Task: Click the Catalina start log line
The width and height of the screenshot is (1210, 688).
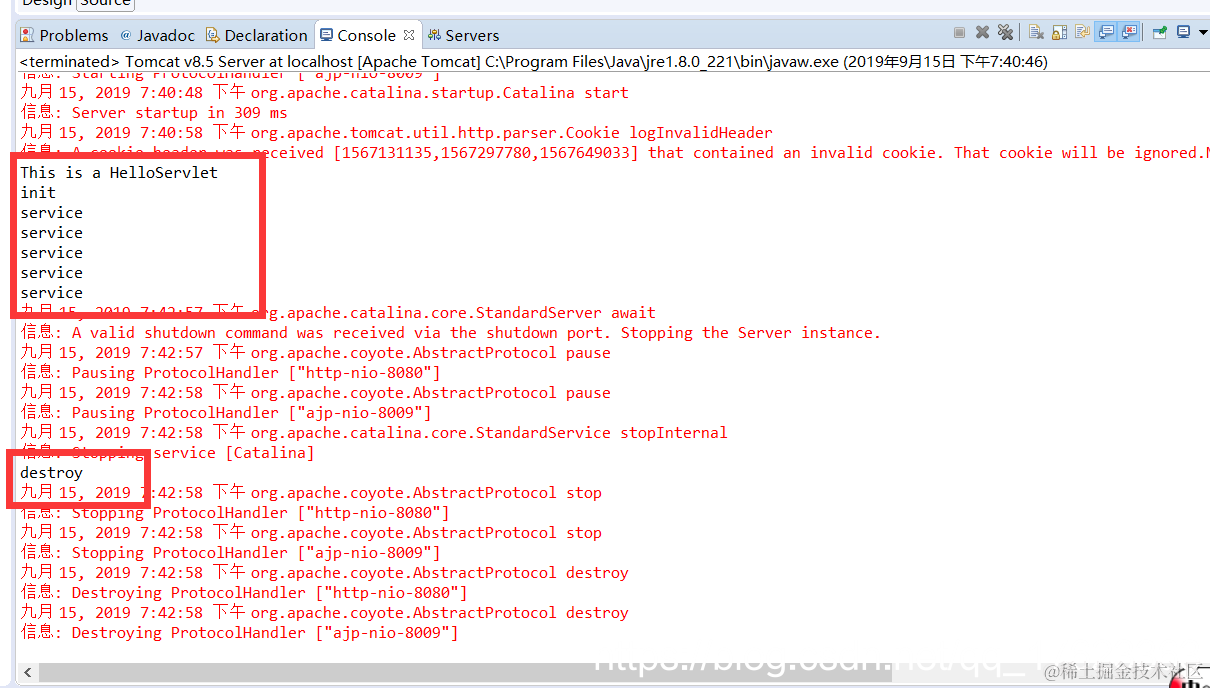Action: click(x=324, y=92)
